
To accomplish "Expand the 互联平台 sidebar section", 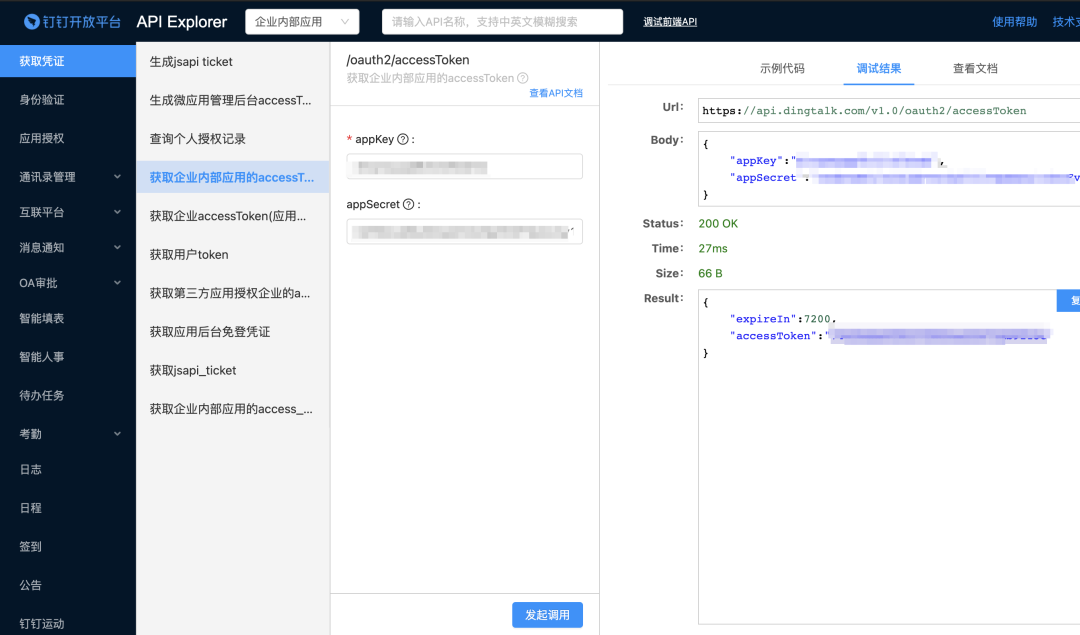I will point(117,212).
